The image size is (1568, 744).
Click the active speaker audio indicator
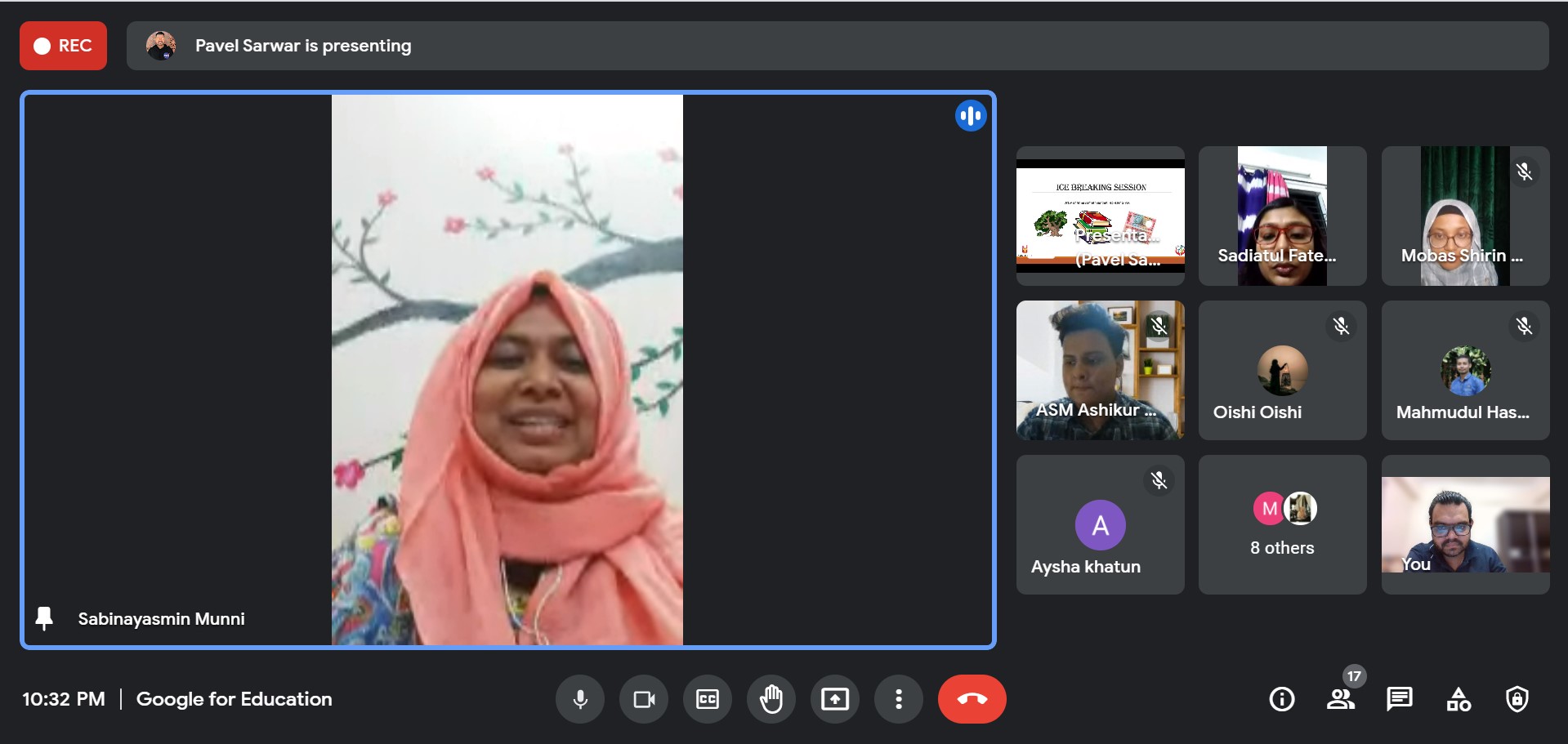(971, 116)
